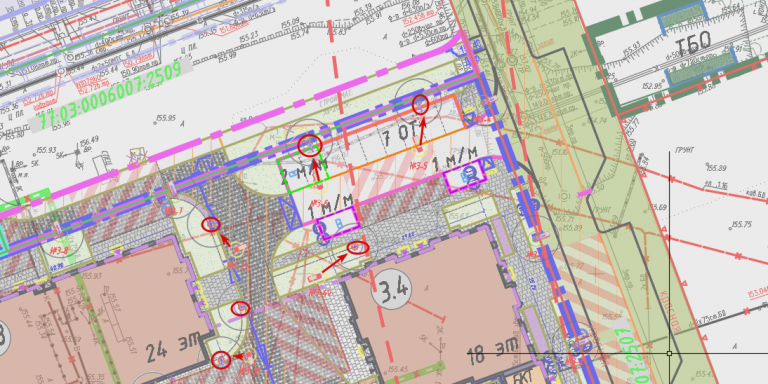Click the elevation mark 155.89
768x384 pixels.
pyautogui.click(x=716, y=168)
